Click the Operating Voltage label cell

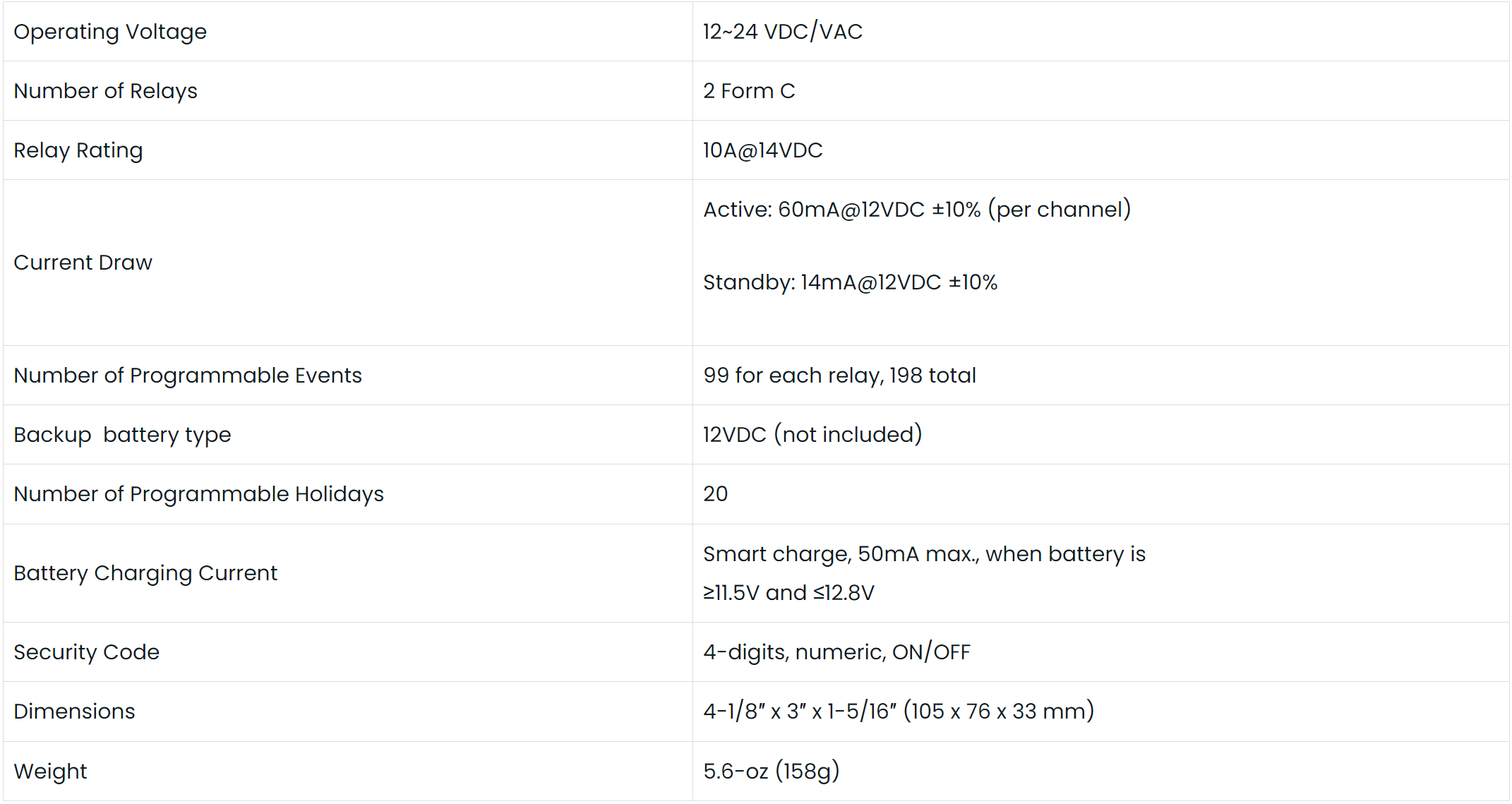[110, 32]
